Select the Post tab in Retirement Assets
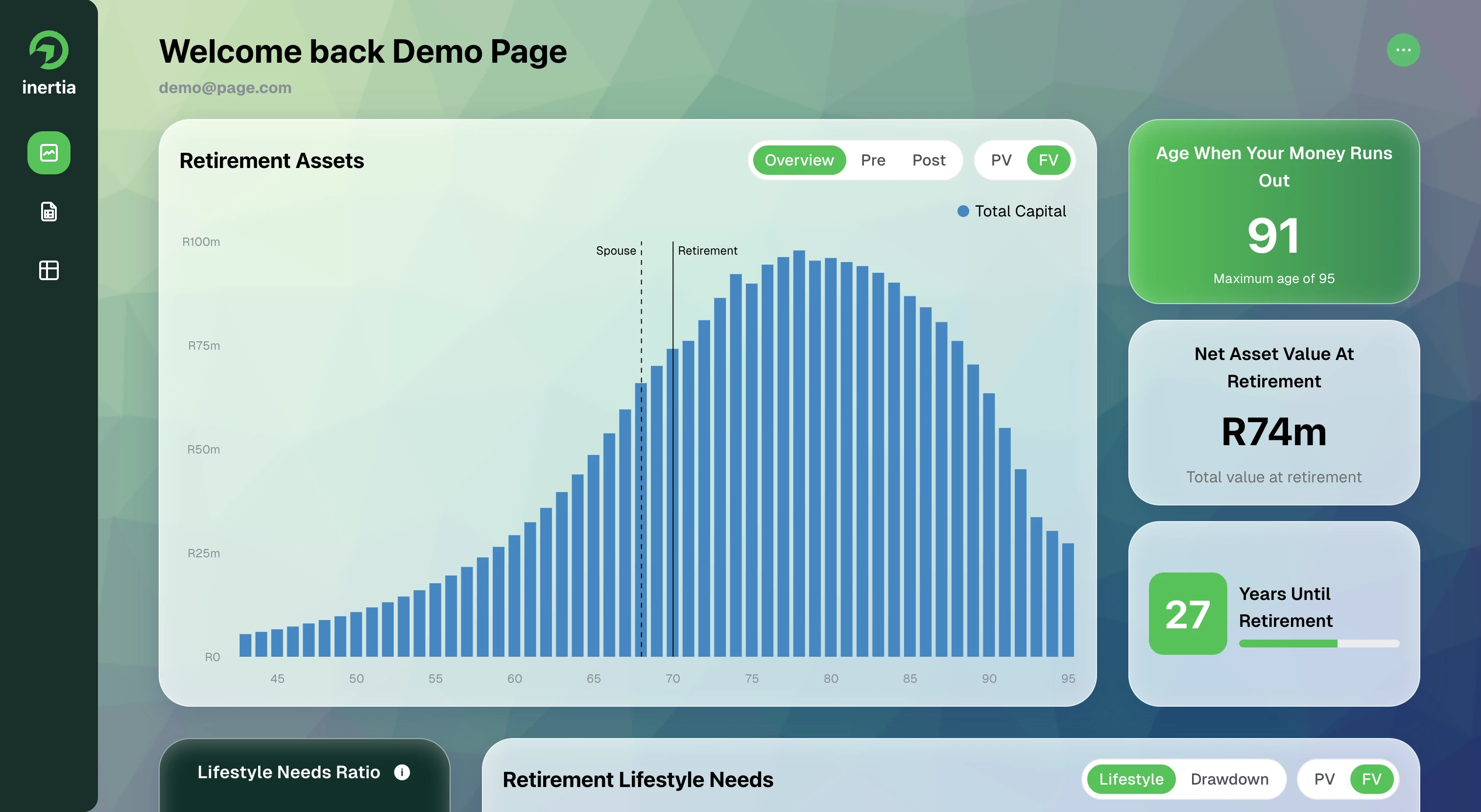This screenshot has height=812, width=1481. click(x=928, y=161)
